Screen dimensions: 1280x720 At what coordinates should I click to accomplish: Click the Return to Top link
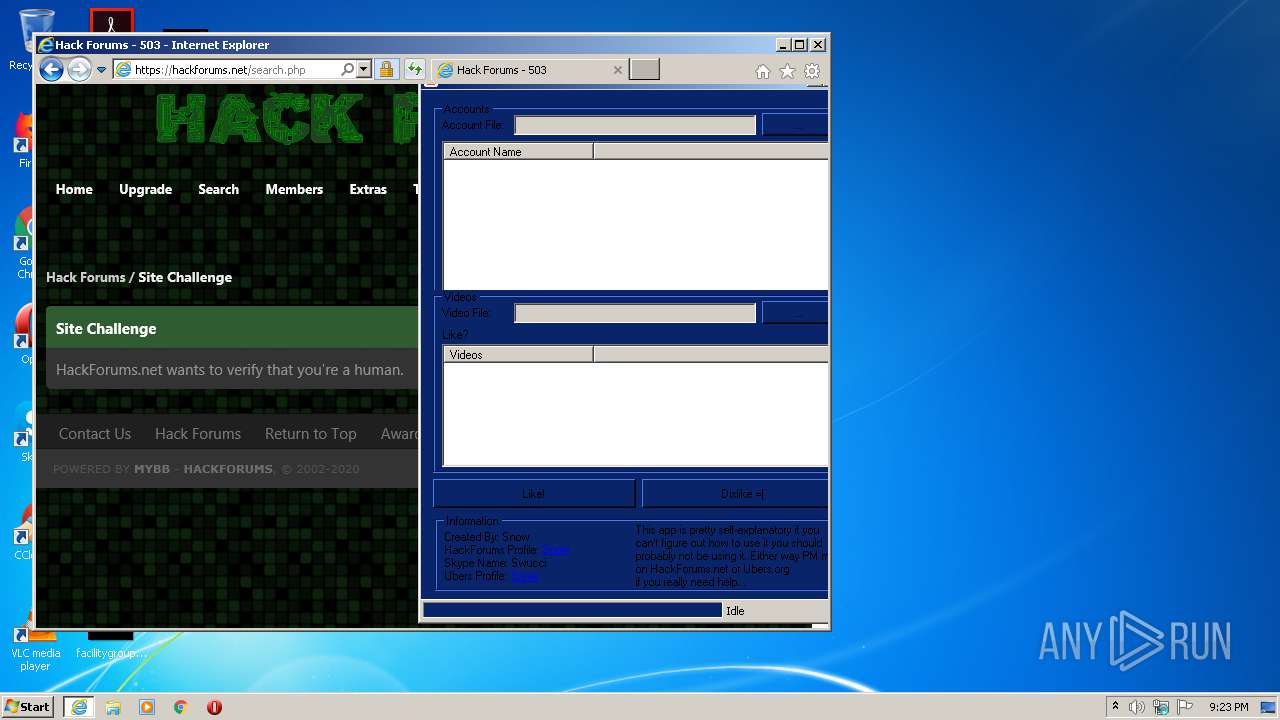(310, 433)
